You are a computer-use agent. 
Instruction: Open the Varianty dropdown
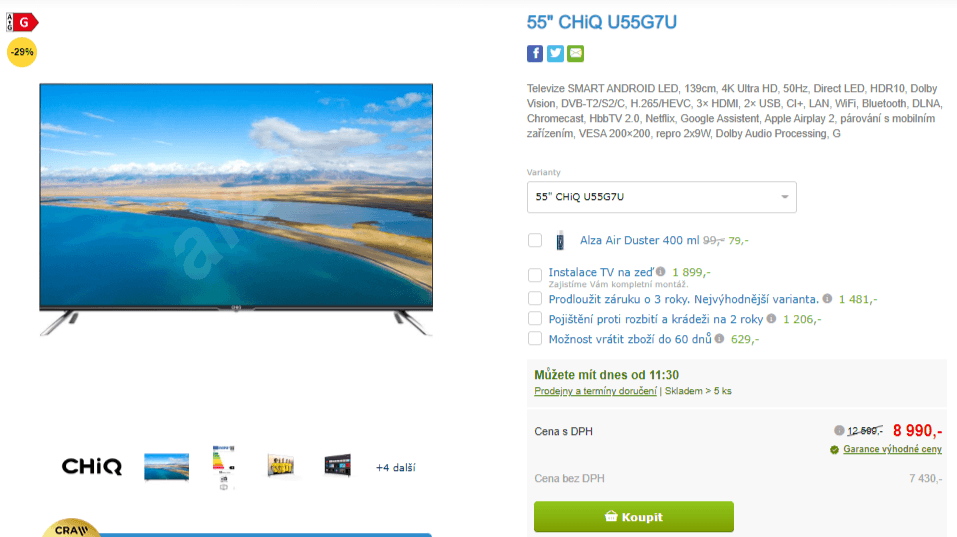[x=662, y=197]
